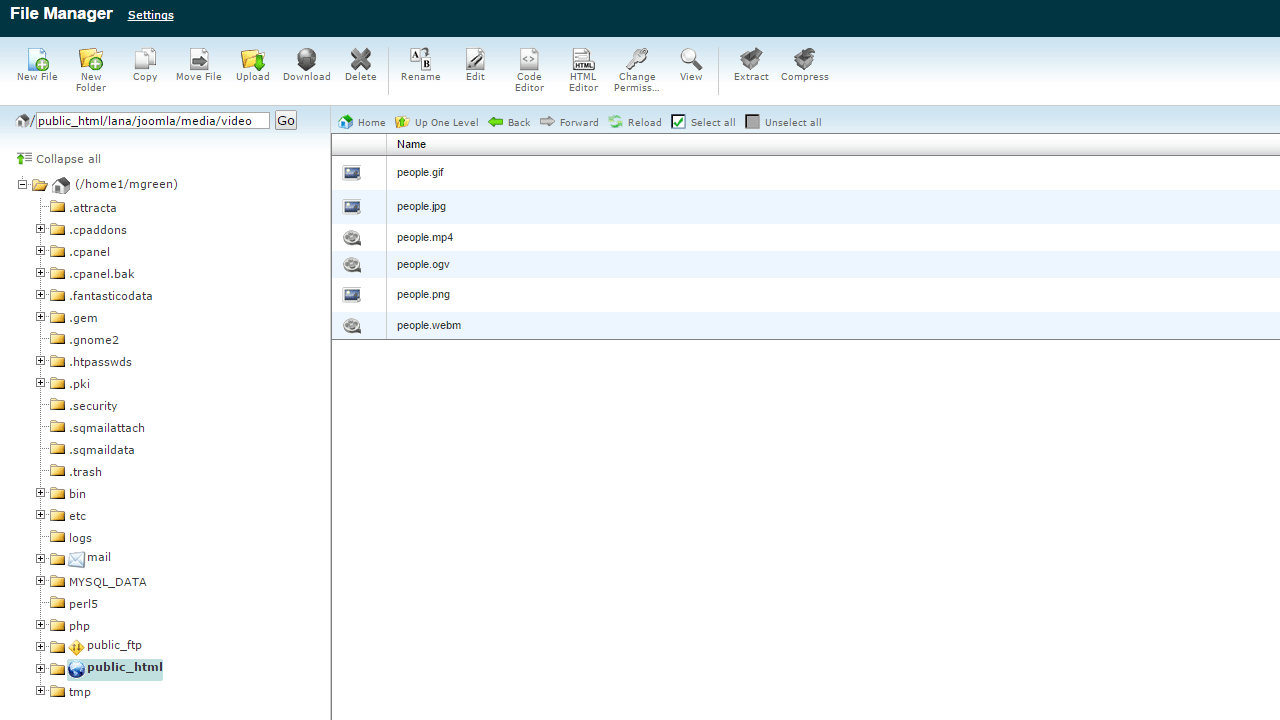Sort by the Name column header

coord(411,145)
